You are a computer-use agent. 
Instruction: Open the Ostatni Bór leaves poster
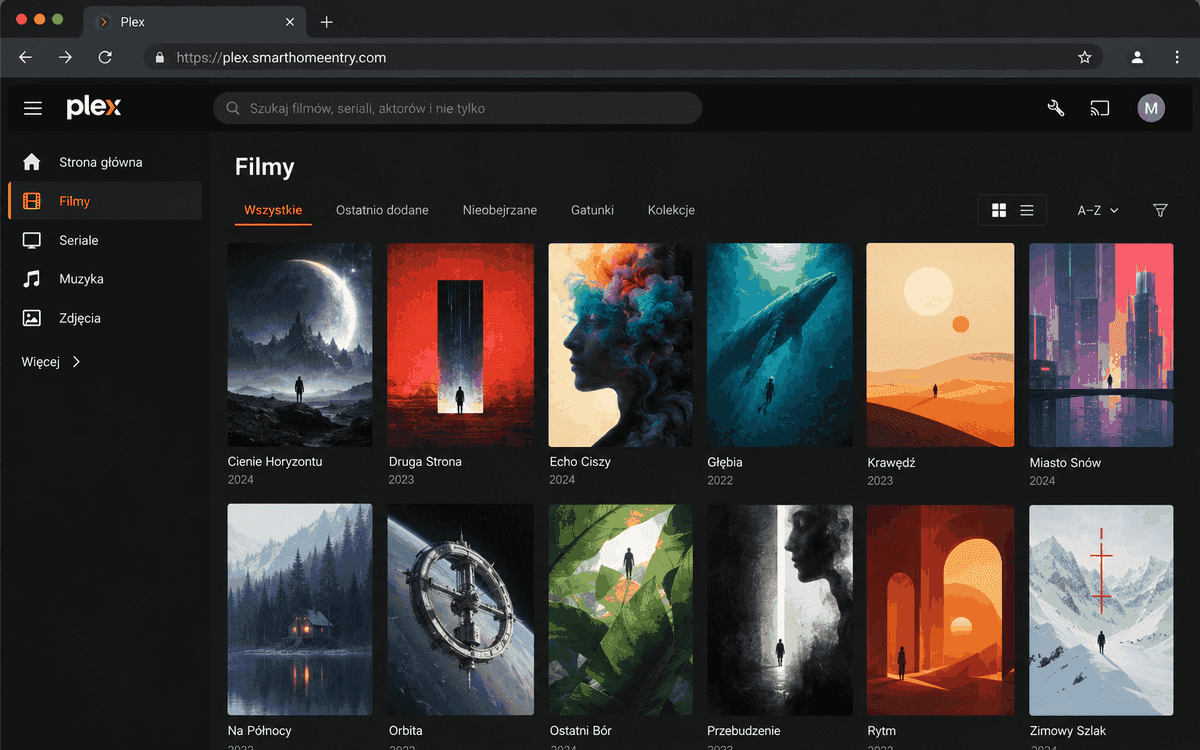pyautogui.click(x=621, y=609)
